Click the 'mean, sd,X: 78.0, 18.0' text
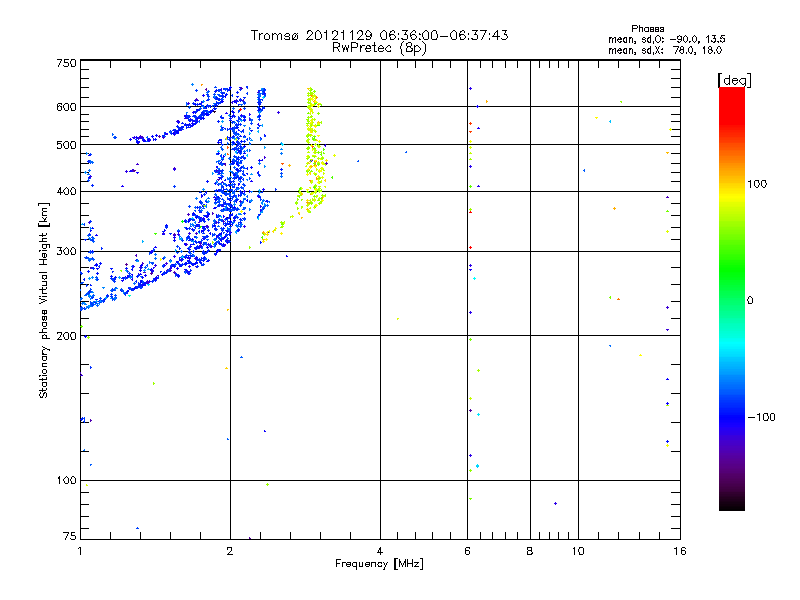Image resolution: width=800 pixels, height=600 pixels. click(665, 50)
